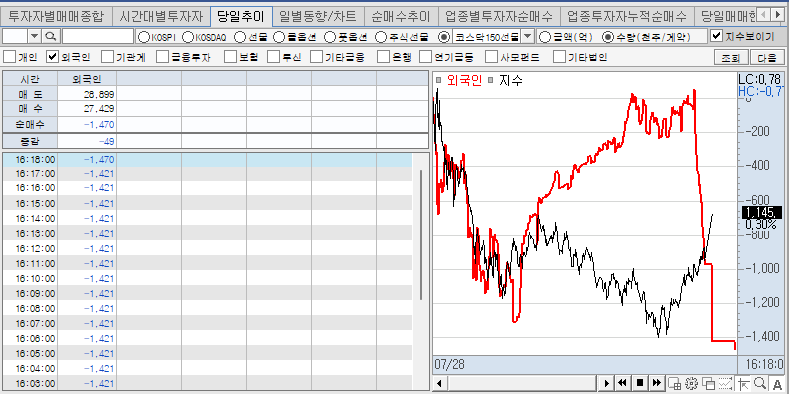This screenshot has width=789, height=394.
Task: Click chart scrollbar left arrow
Action: tap(439, 383)
